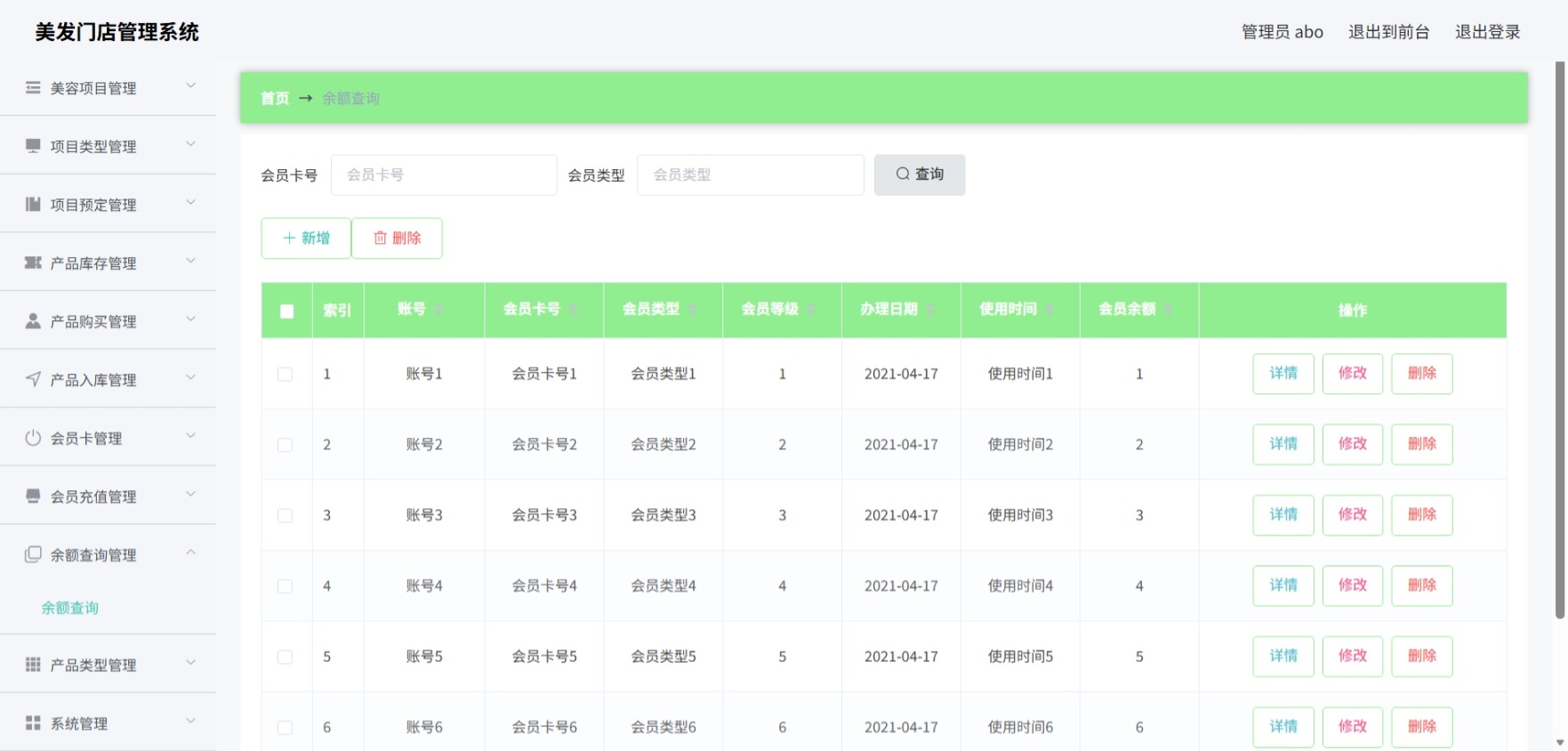The width and height of the screenshot is (1568, 751).
Task: Sort by 使用时间 column arrows
Action: pyautogui.click(x=1049, y=309)
